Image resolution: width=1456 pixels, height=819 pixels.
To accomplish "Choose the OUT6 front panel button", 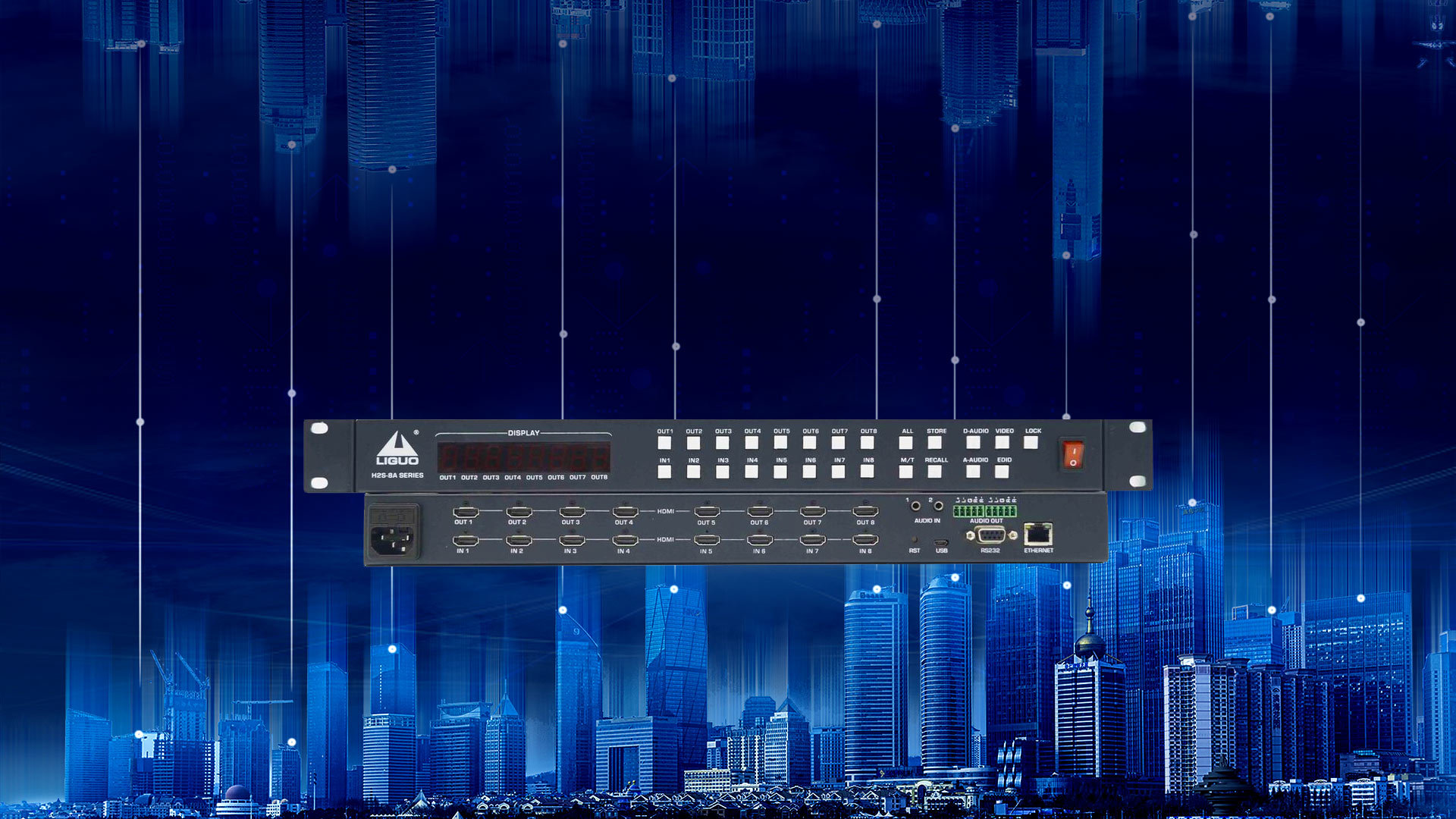I will (x=810, y=443).
